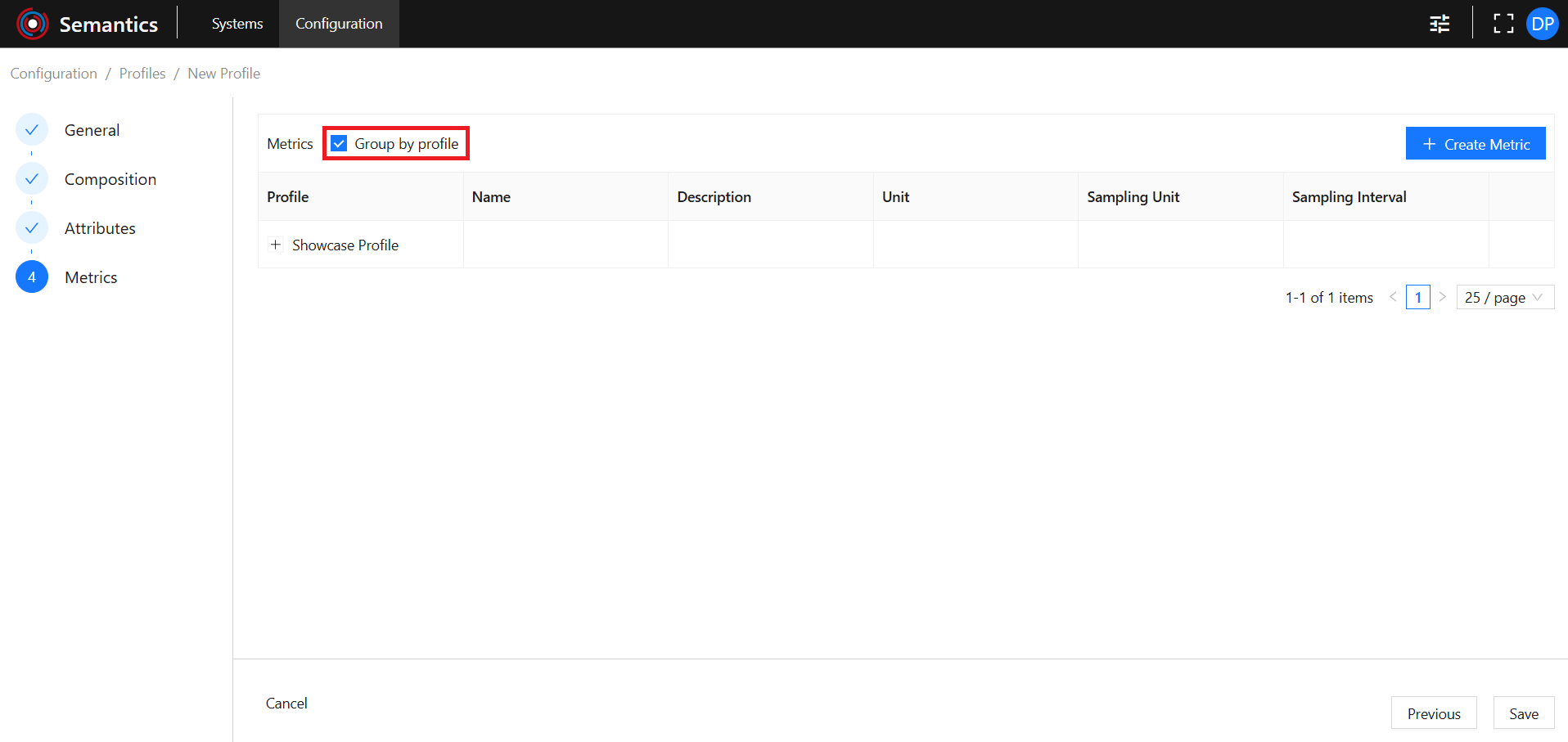1568x742 pixels.
Task: Open the Configuration tab
Action: 339,24
